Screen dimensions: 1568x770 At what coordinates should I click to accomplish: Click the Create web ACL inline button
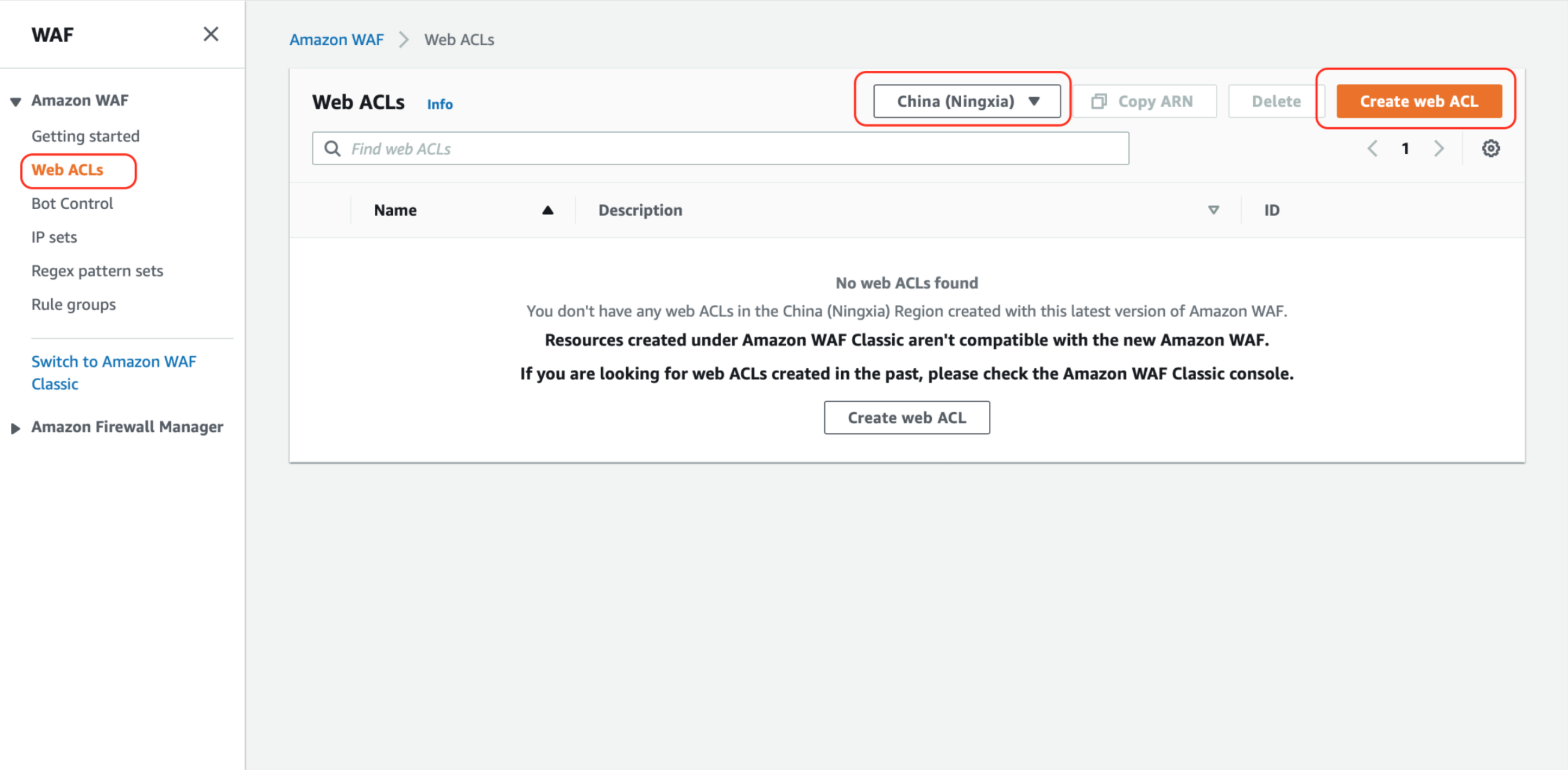pyautogui.click(x=906, y=417)
